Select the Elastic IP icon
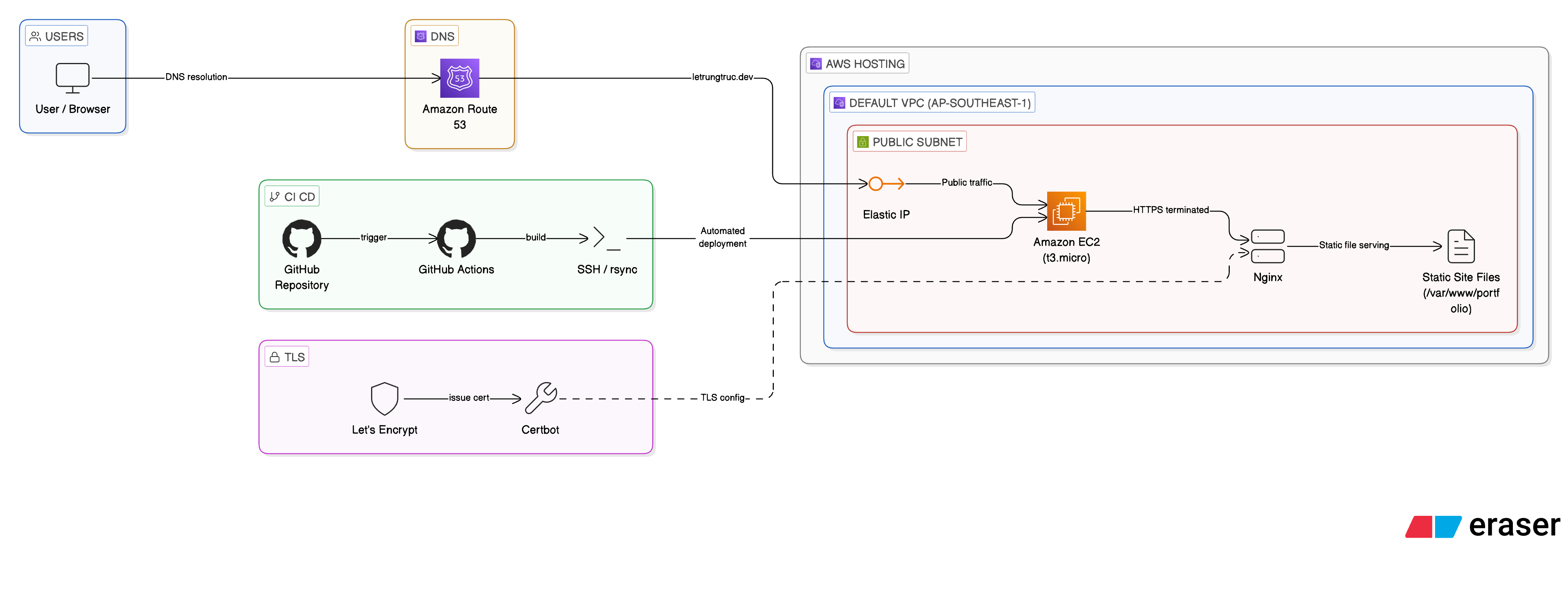This screenshot has height=605, width=1568. 886,184
